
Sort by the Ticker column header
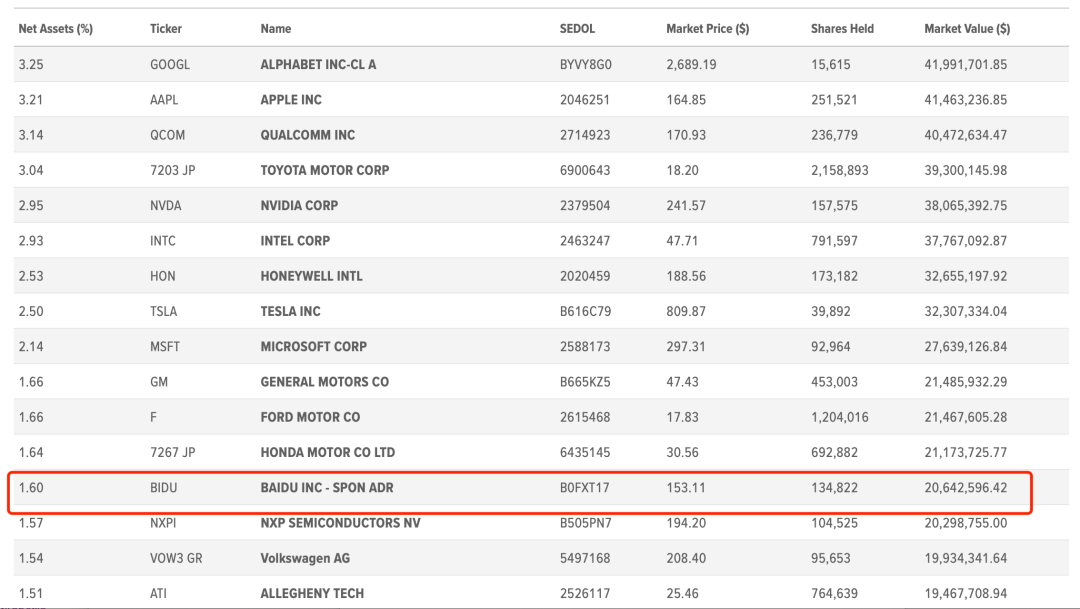pos(166,29)
